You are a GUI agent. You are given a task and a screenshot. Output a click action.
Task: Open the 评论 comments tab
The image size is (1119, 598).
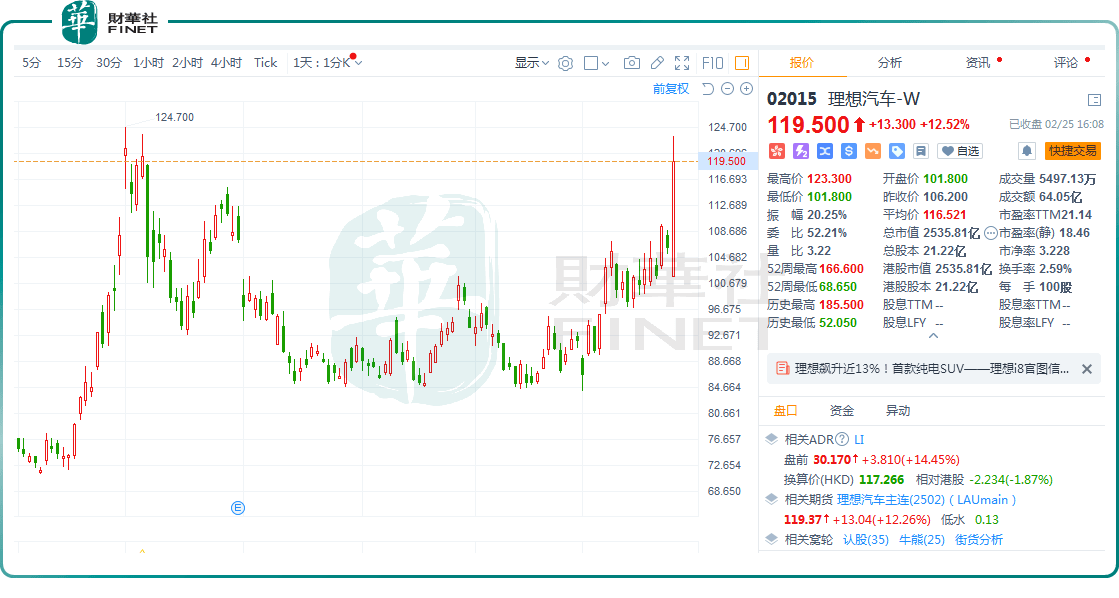1065,63
